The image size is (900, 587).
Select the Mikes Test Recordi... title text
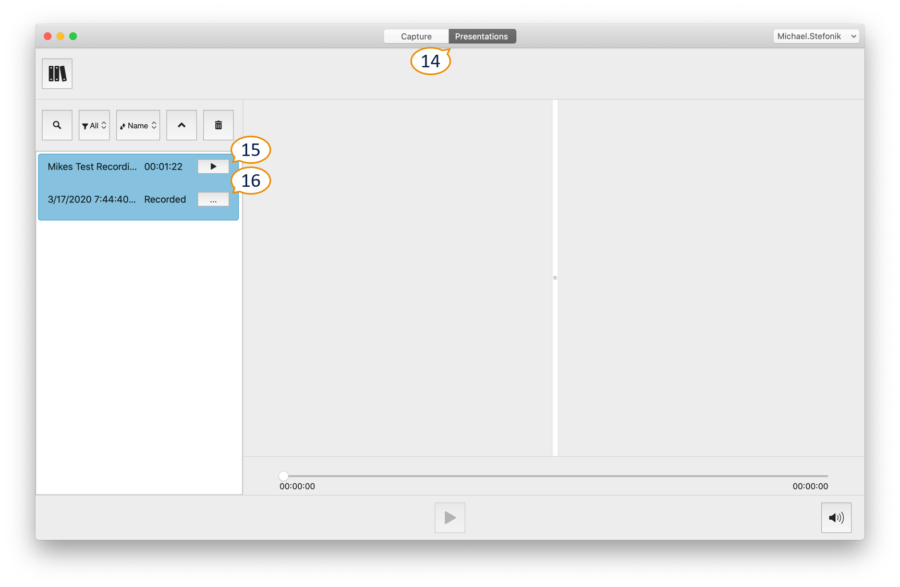tap(92, 166)
